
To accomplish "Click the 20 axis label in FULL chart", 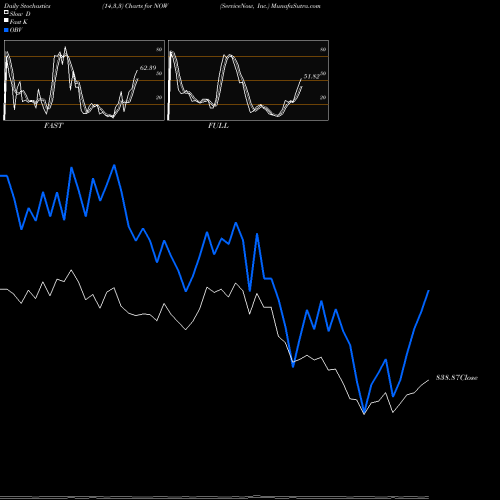I will (323, 97).
